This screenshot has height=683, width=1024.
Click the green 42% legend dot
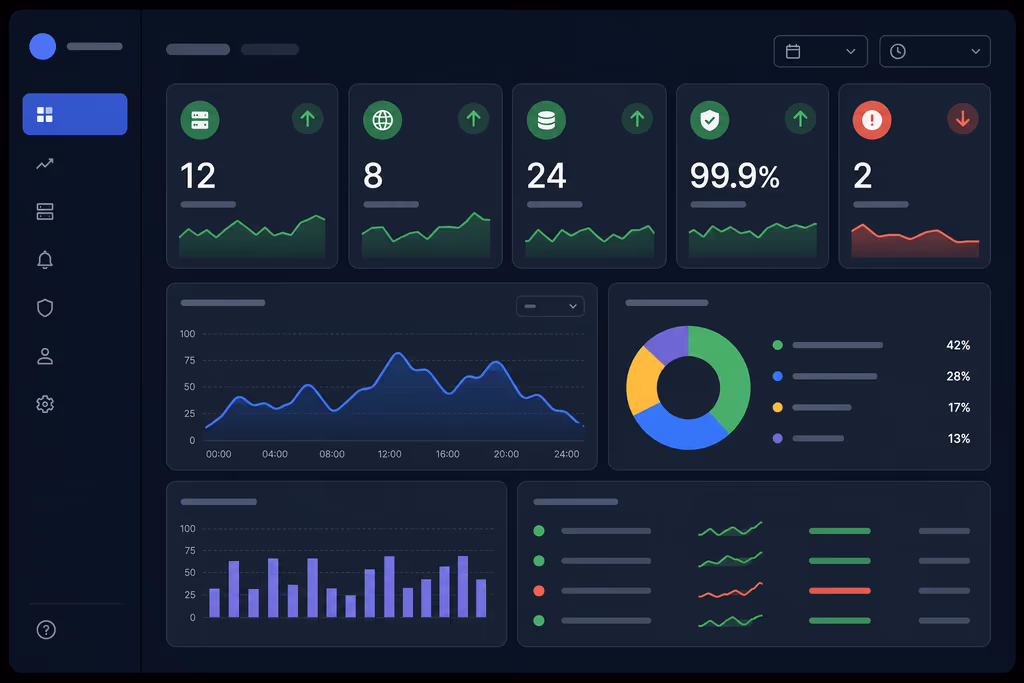777,345
